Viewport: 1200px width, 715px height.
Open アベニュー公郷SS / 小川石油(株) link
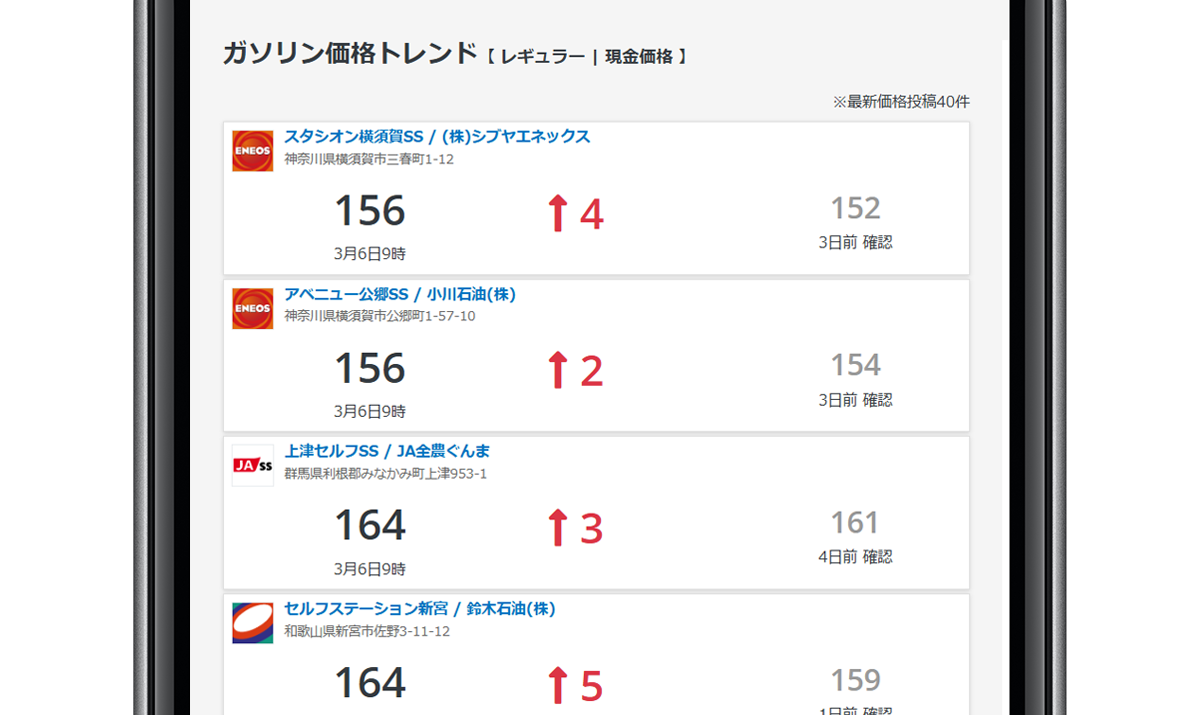[400, 295]
